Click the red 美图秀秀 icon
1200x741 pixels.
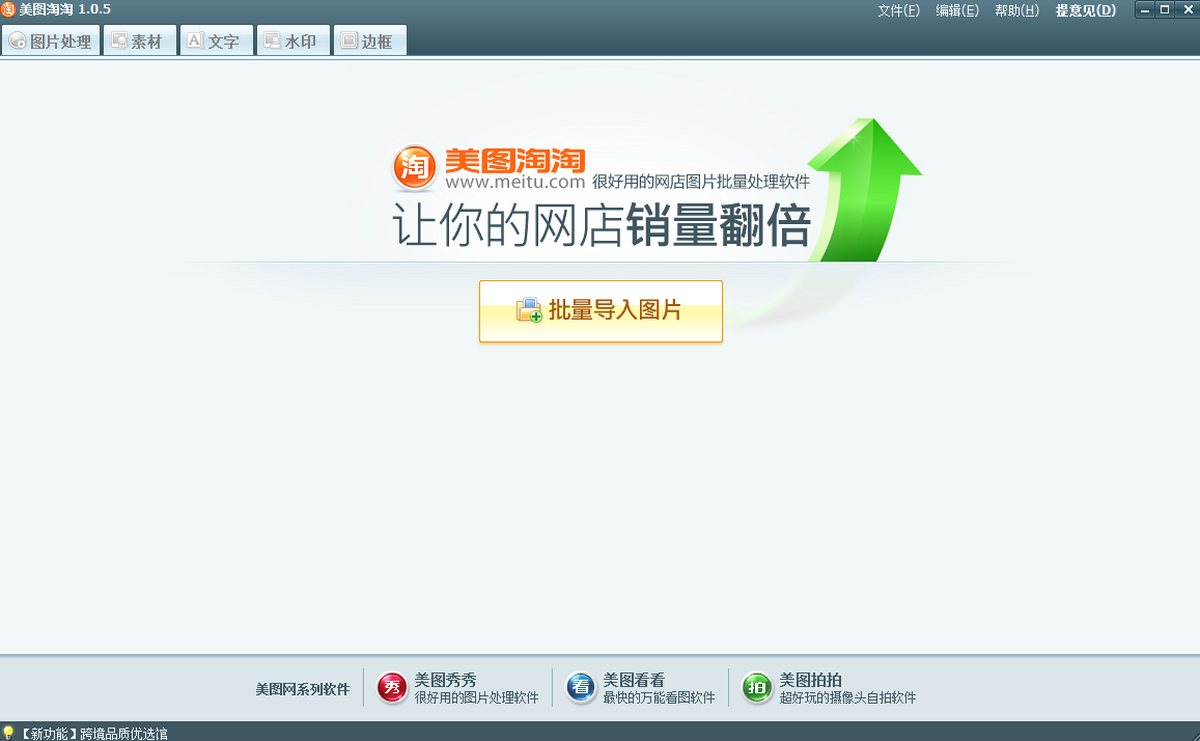tap(392, 687)
